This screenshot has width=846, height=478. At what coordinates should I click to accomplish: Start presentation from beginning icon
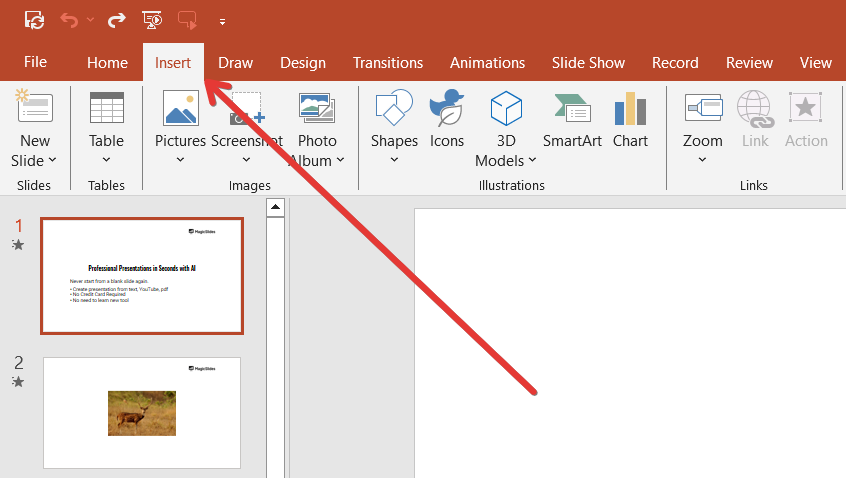pyautogui.click(x=152, y=19)
